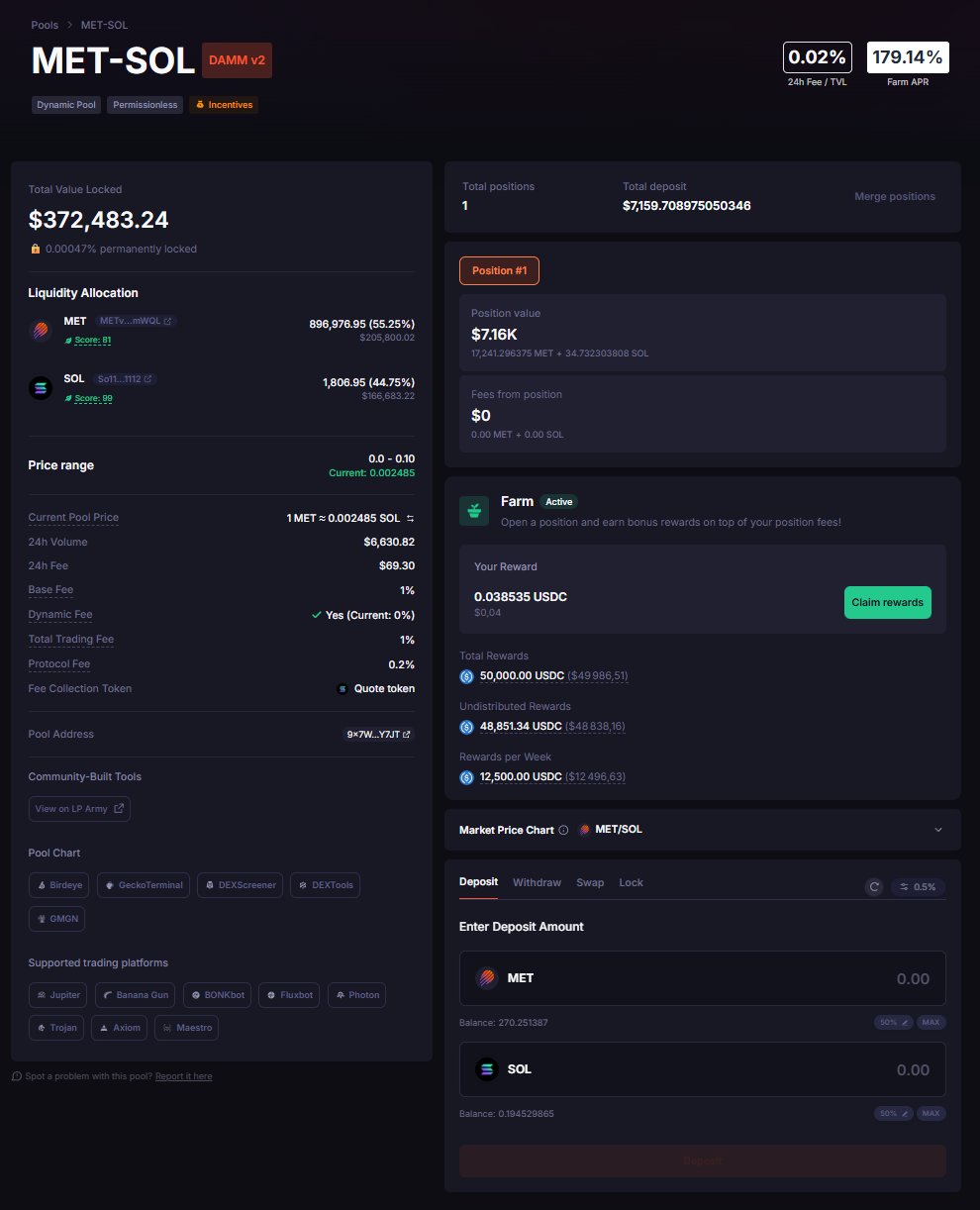Click the MET deposit amount field

(x=702, y=978)
